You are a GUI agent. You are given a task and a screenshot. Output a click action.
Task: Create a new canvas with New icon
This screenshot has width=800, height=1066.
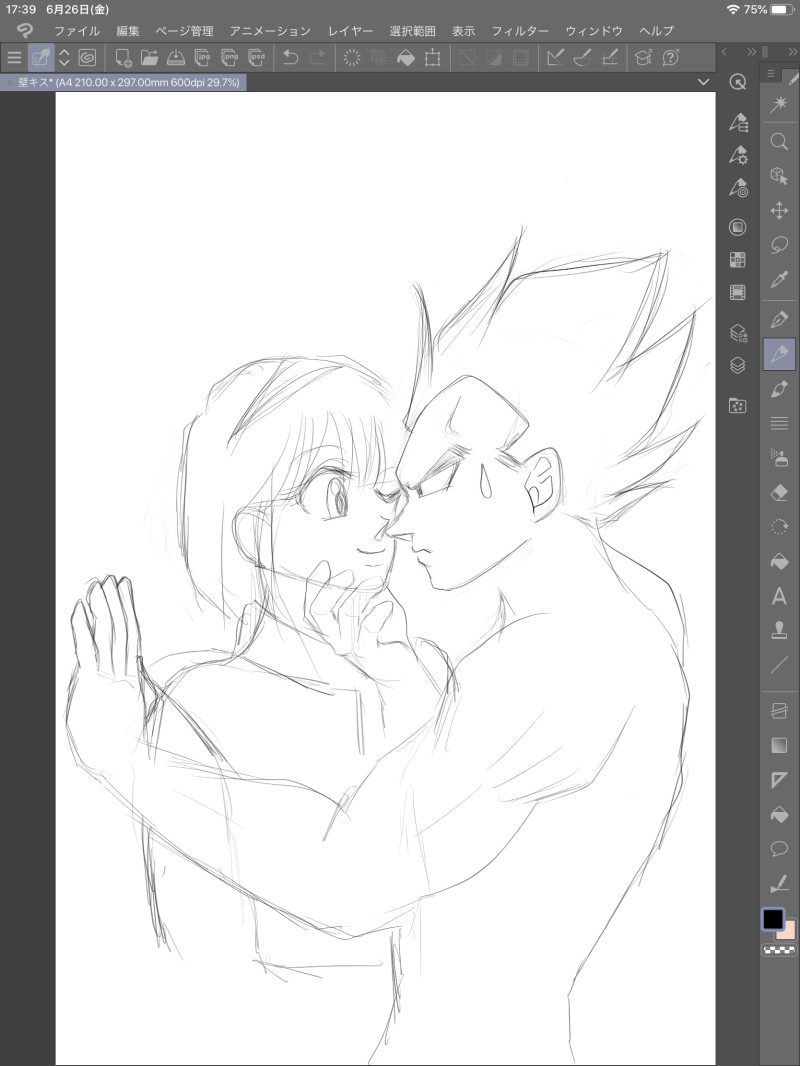(123, 58)
